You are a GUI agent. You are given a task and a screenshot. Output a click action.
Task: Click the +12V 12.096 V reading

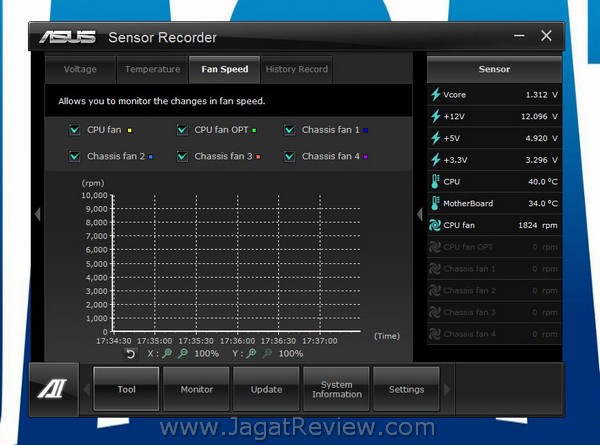(539, 116)
